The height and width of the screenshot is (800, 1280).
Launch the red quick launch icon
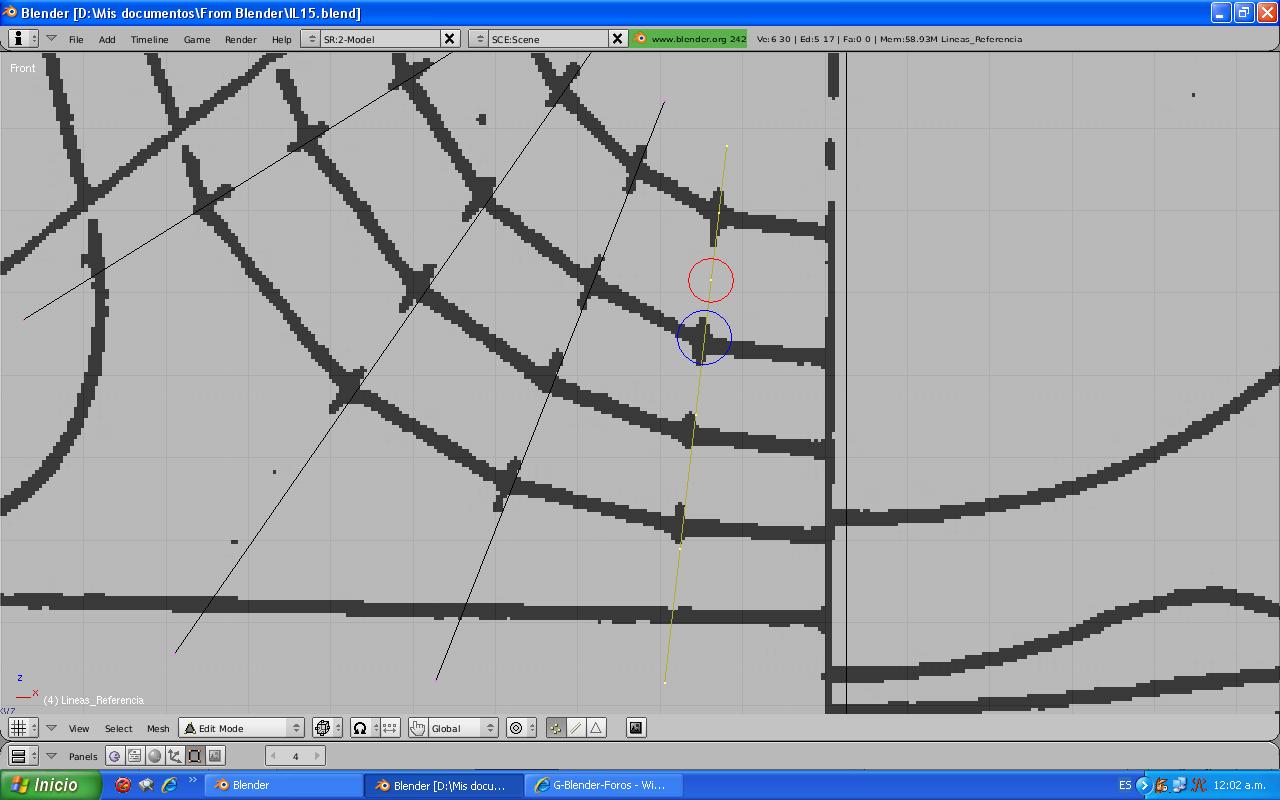point(123,785)
